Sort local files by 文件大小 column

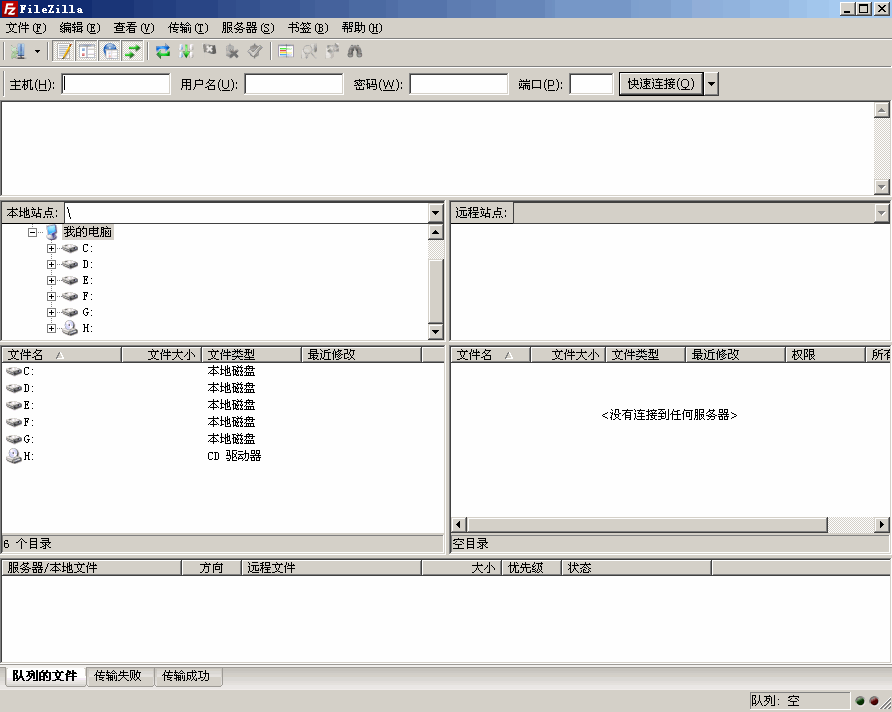click(162, 355)
